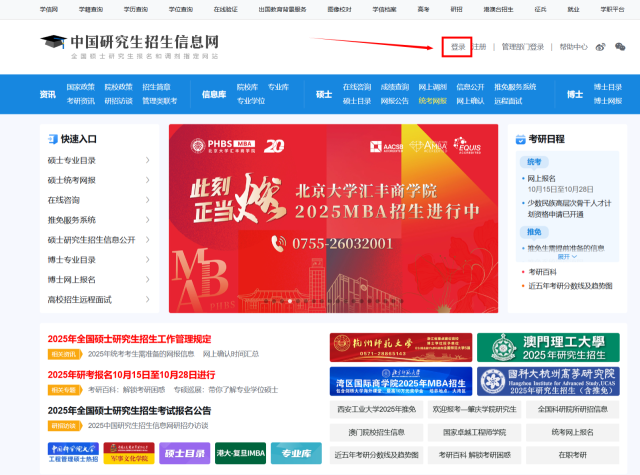Open the WeChat icon in header
Image resolution: width=640 pixels, height=475 pixels.
tap(620, 47)
